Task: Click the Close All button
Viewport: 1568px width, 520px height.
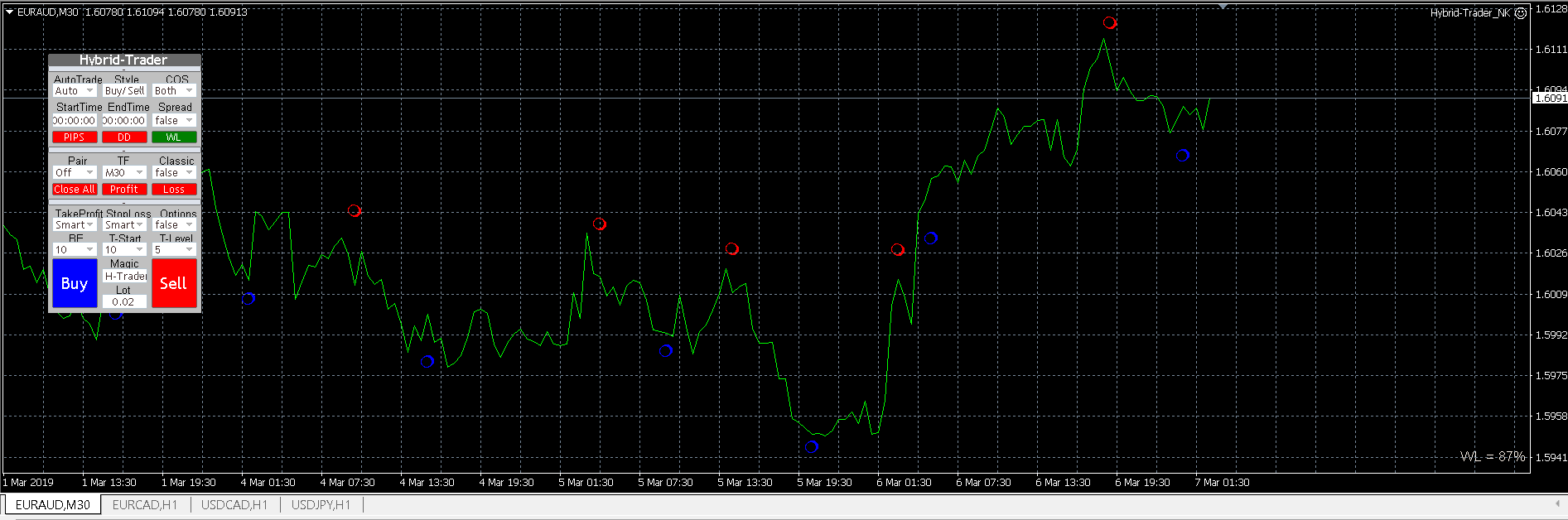Action: (x=75, y=190)
